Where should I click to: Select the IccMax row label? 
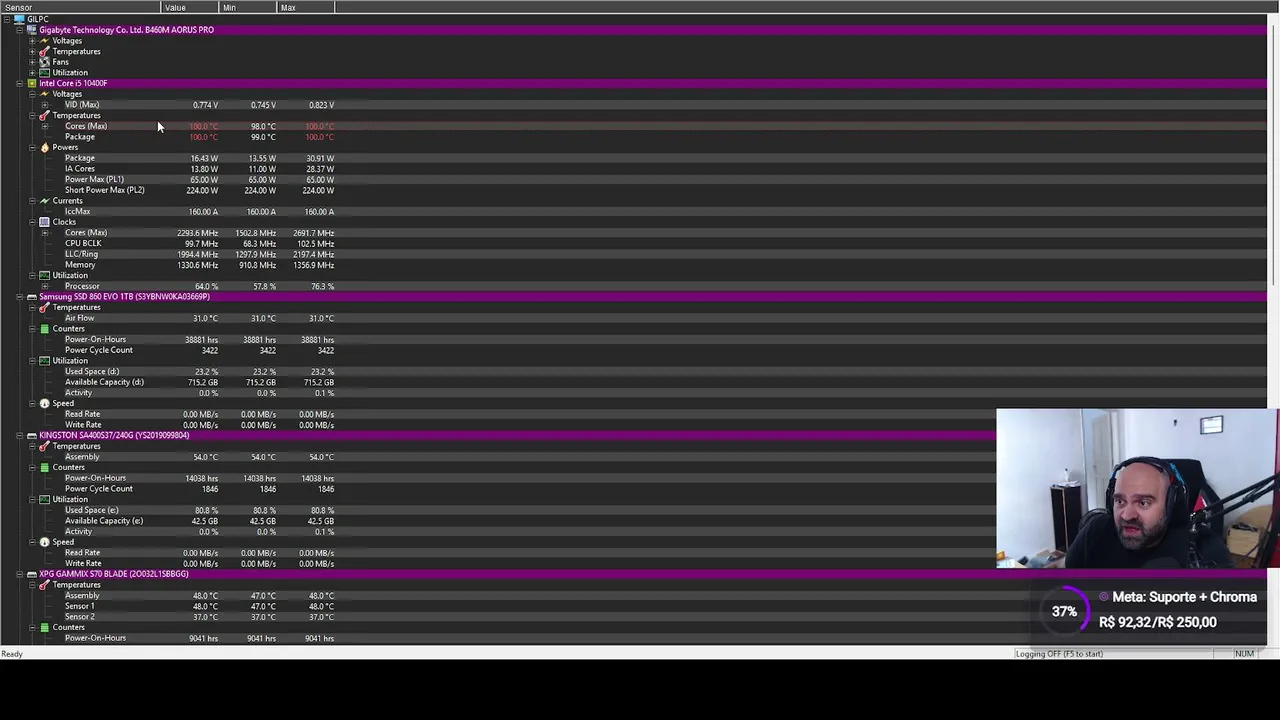point(77,212)
